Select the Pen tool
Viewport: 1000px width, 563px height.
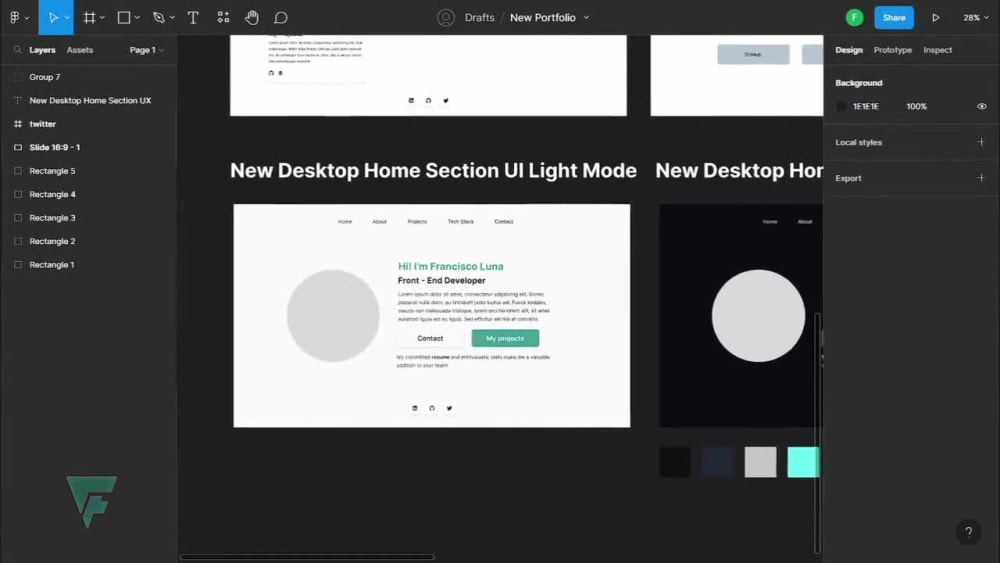(159, 18)
